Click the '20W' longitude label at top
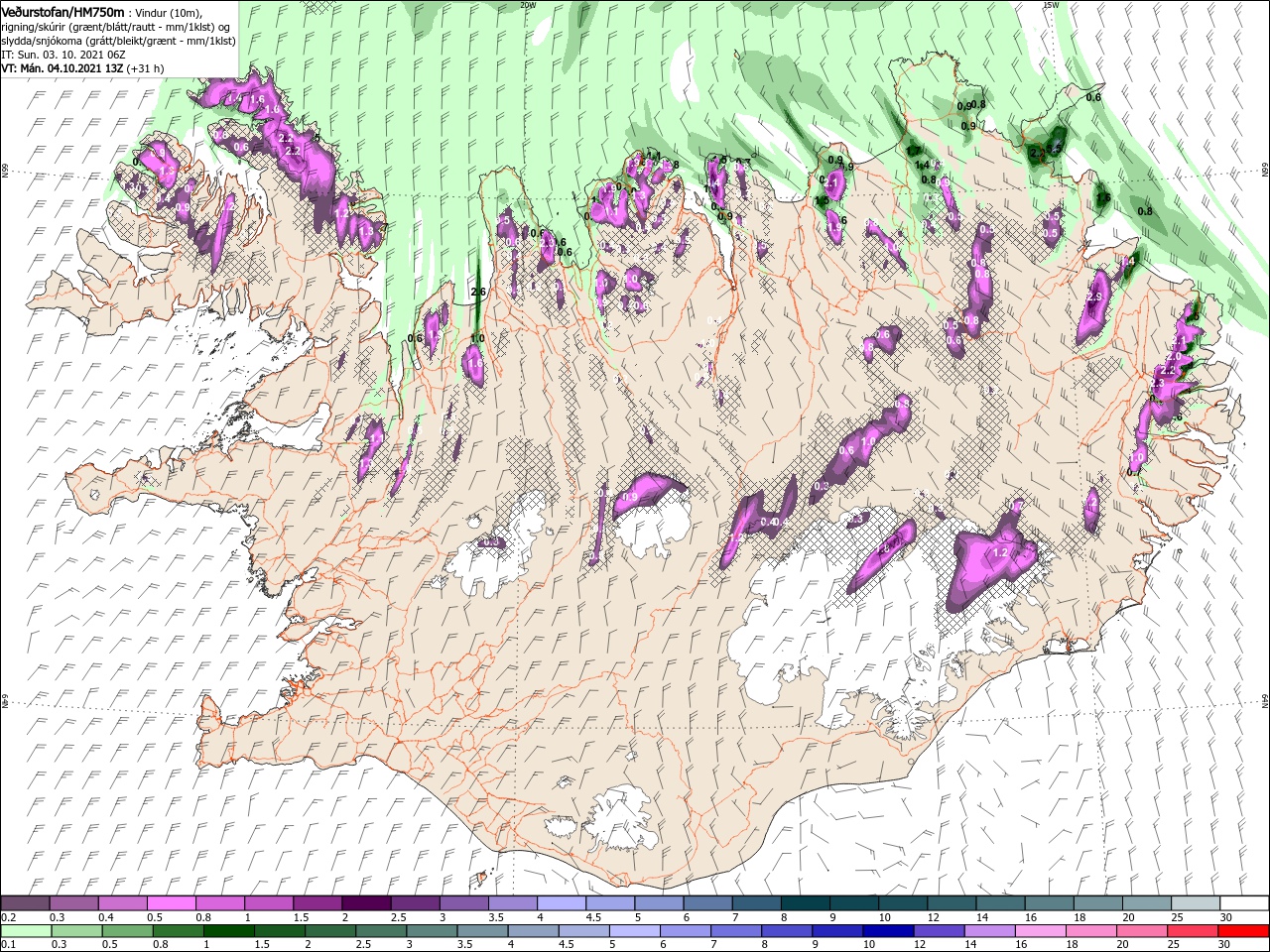The image size is (1270, 952). pyautogui.click(x=527, y=4)
